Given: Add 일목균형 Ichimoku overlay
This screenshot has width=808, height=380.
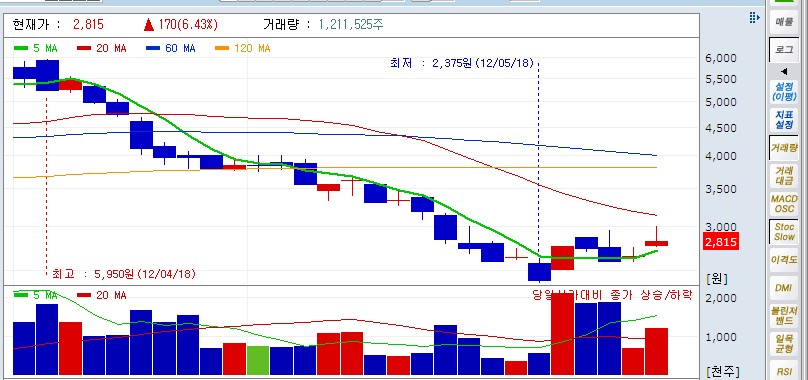Looking at the screenshot, I should point(784,343).
